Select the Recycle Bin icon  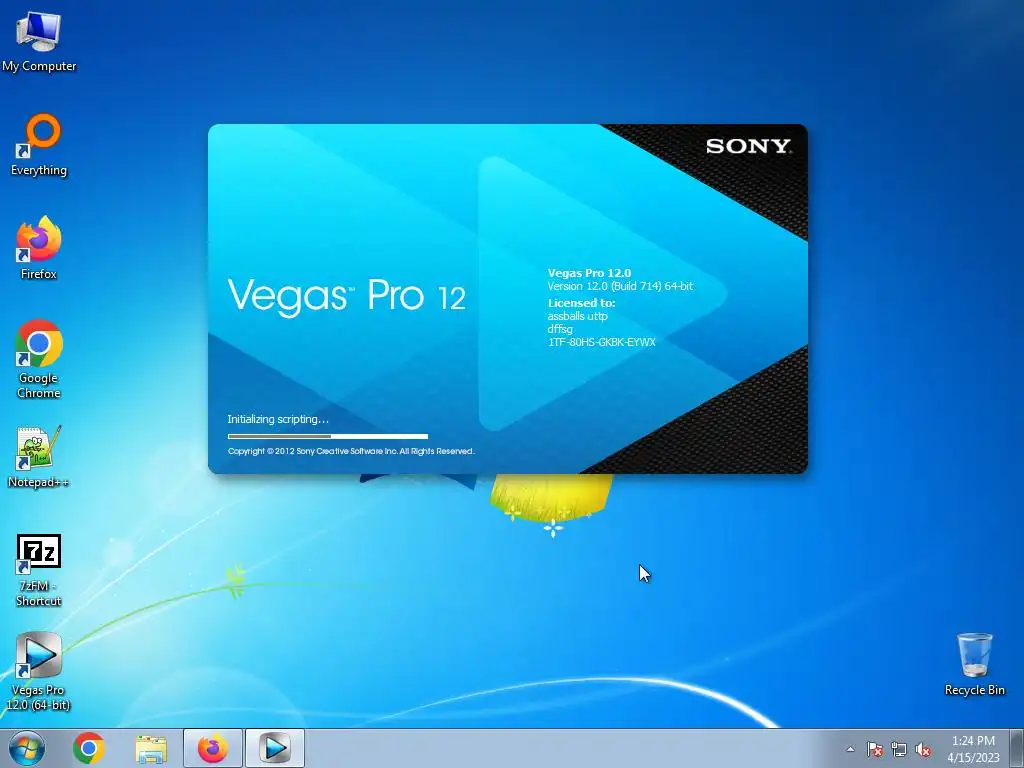point(974,664)
